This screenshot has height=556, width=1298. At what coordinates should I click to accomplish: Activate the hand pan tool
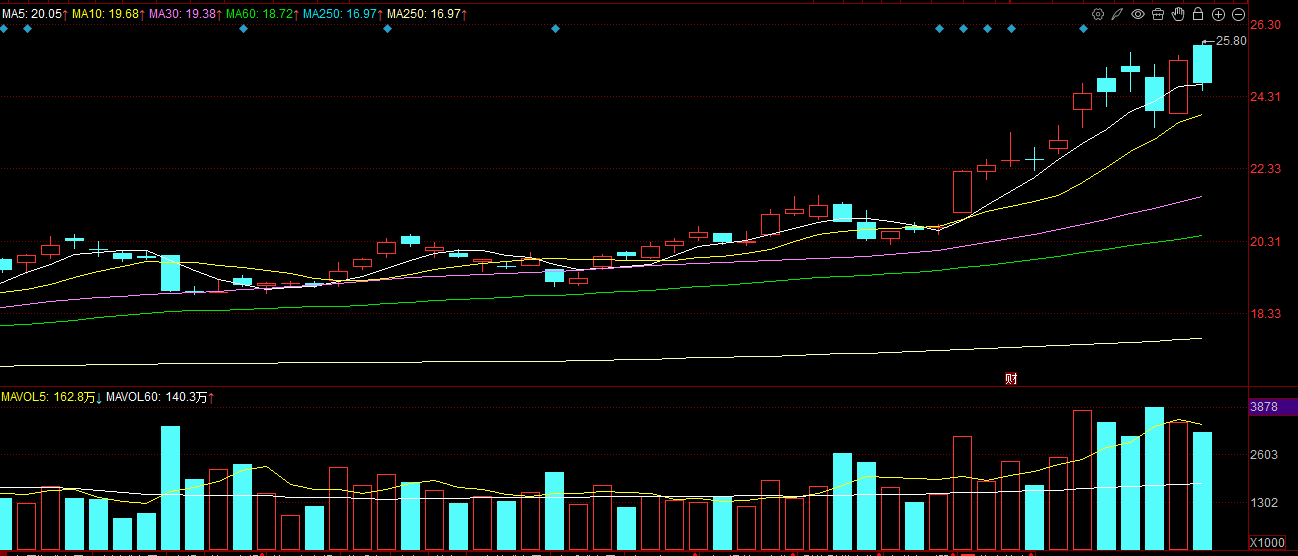1178,14
